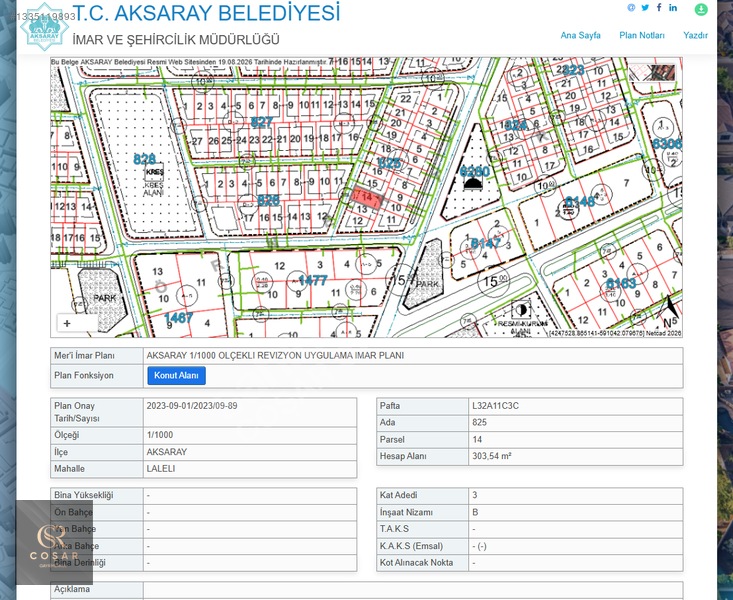Image resolution: width=733 pixels, height=600 pixels.
Task: Click block number 6147 on the map
Action: tap(486, 243)
